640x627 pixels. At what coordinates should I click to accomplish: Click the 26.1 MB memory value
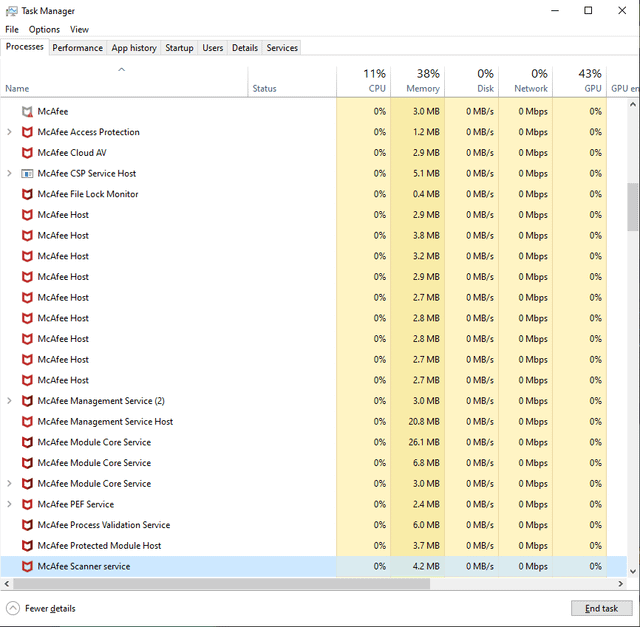(x=424, y=442)
